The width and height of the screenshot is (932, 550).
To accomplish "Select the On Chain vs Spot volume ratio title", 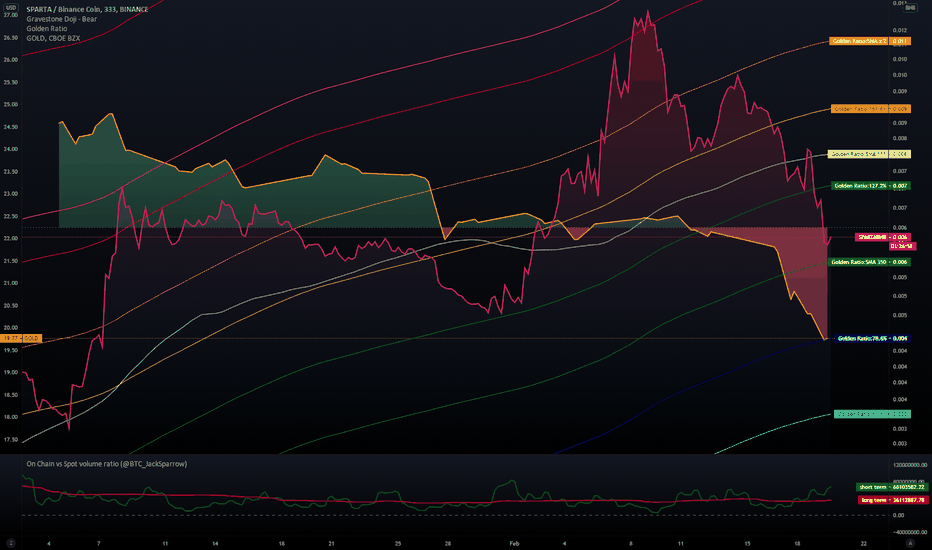I will (106, 464).
